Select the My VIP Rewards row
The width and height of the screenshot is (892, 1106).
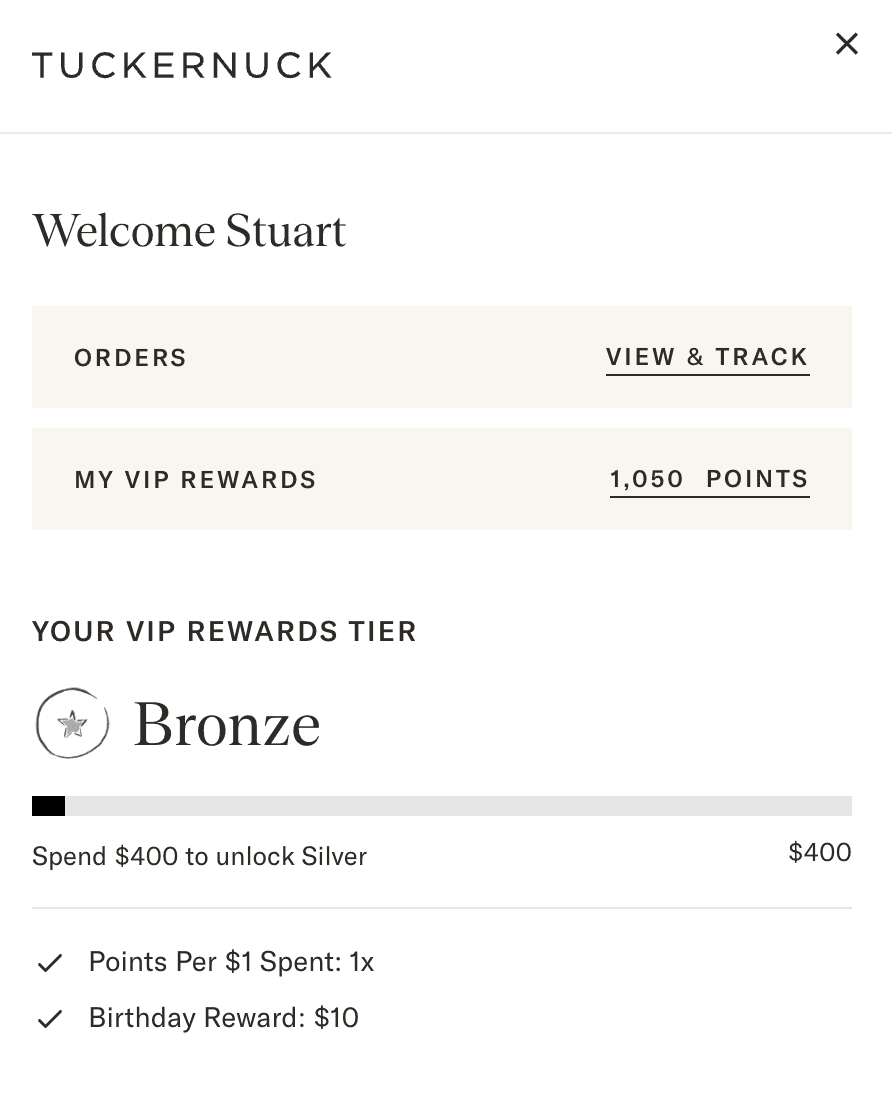[441, 479]
